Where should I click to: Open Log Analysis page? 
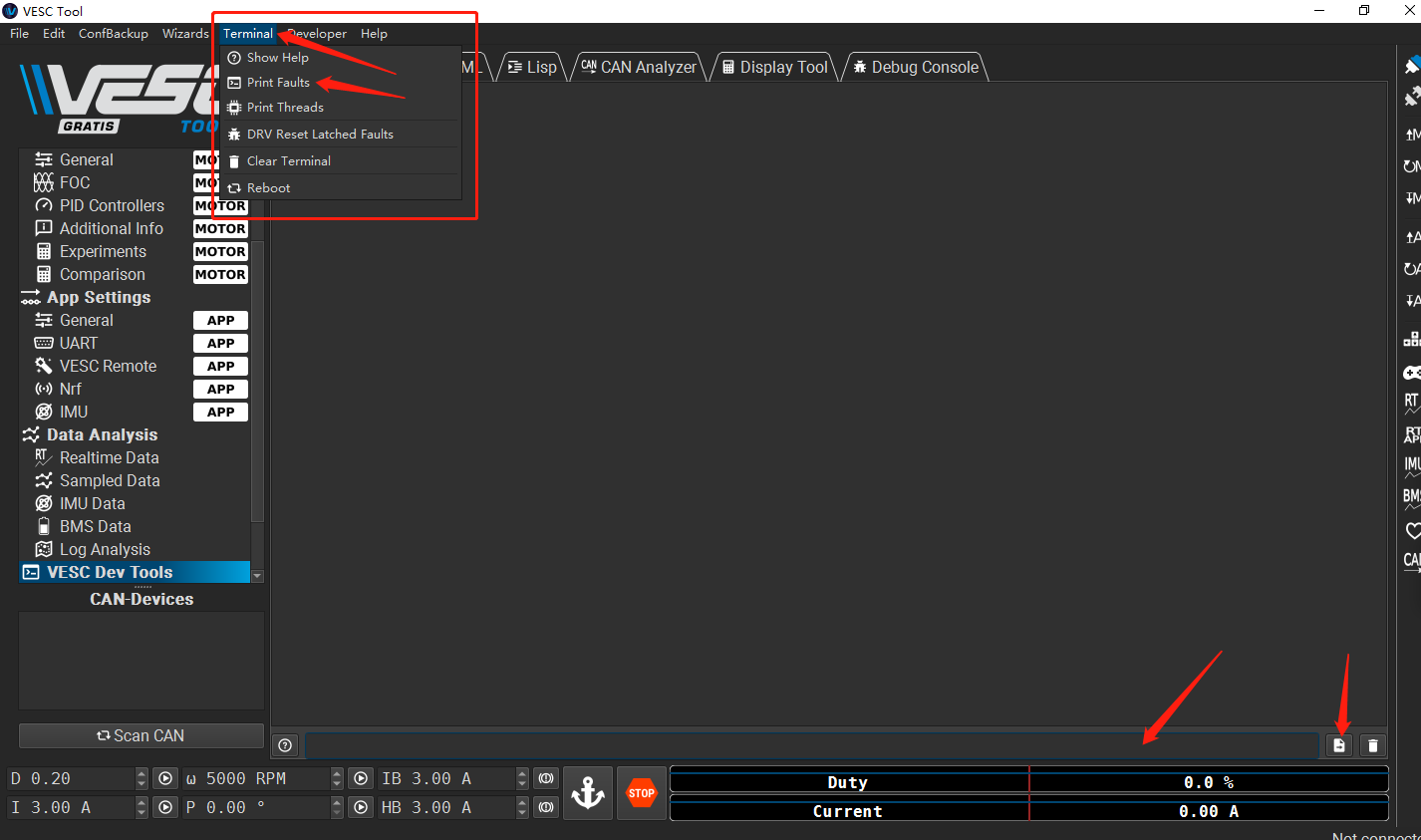coord(105,550)
